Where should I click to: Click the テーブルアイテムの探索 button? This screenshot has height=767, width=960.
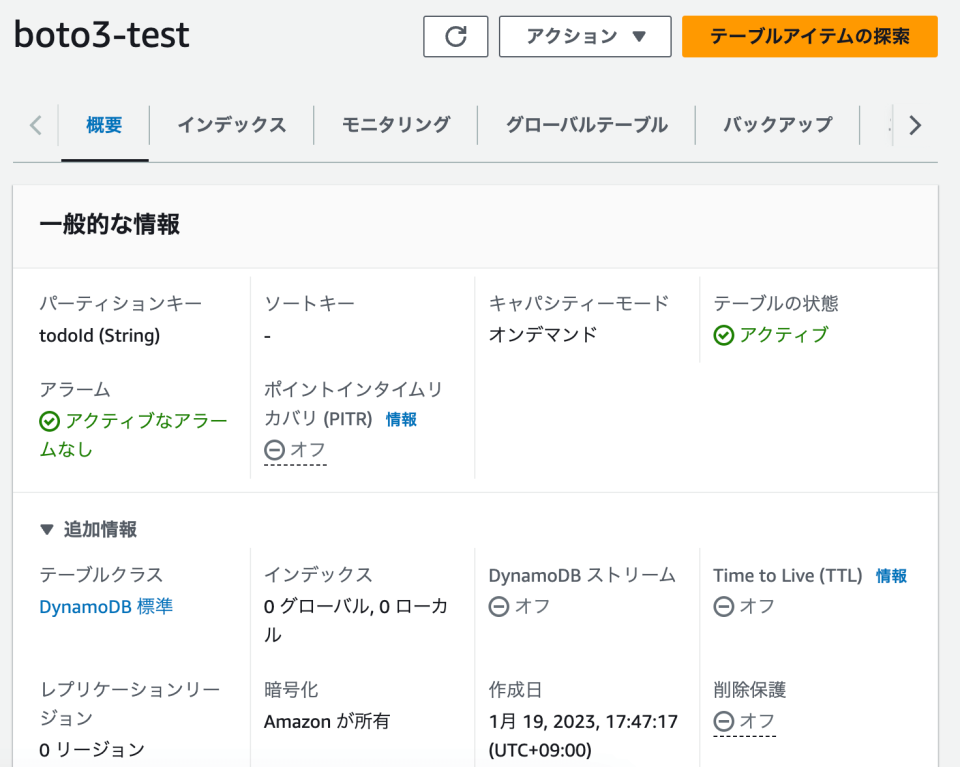pyautogui.click(x=809, y=36)
